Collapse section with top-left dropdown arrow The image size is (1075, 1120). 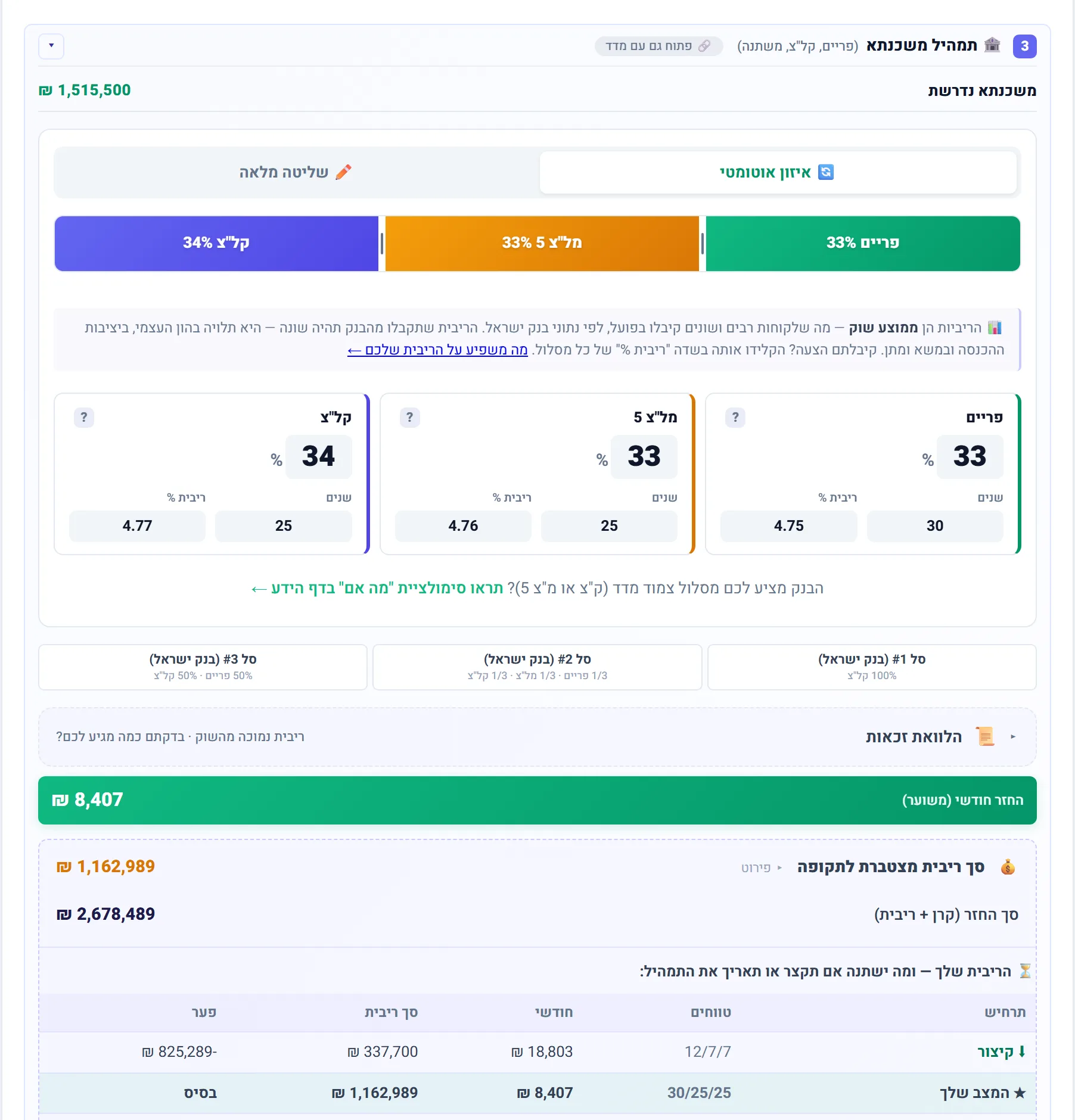click(x=51, y=46)
